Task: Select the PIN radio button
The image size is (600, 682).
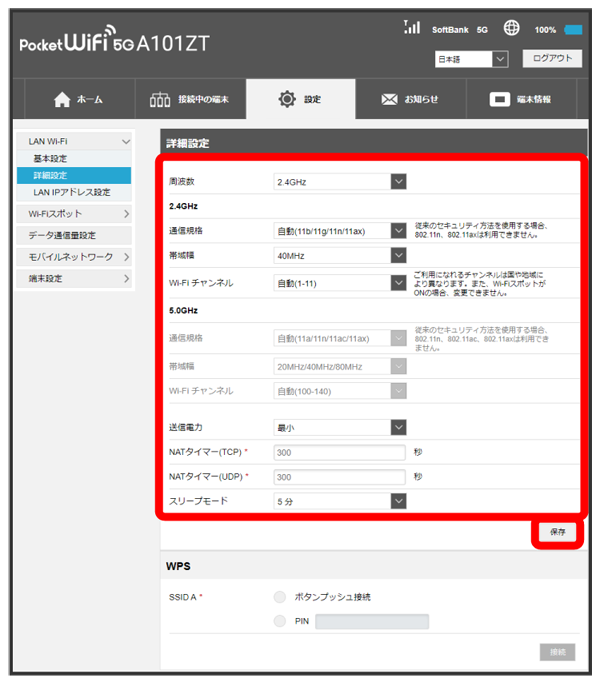Action: pyautogui.click(x=280, y=621)
